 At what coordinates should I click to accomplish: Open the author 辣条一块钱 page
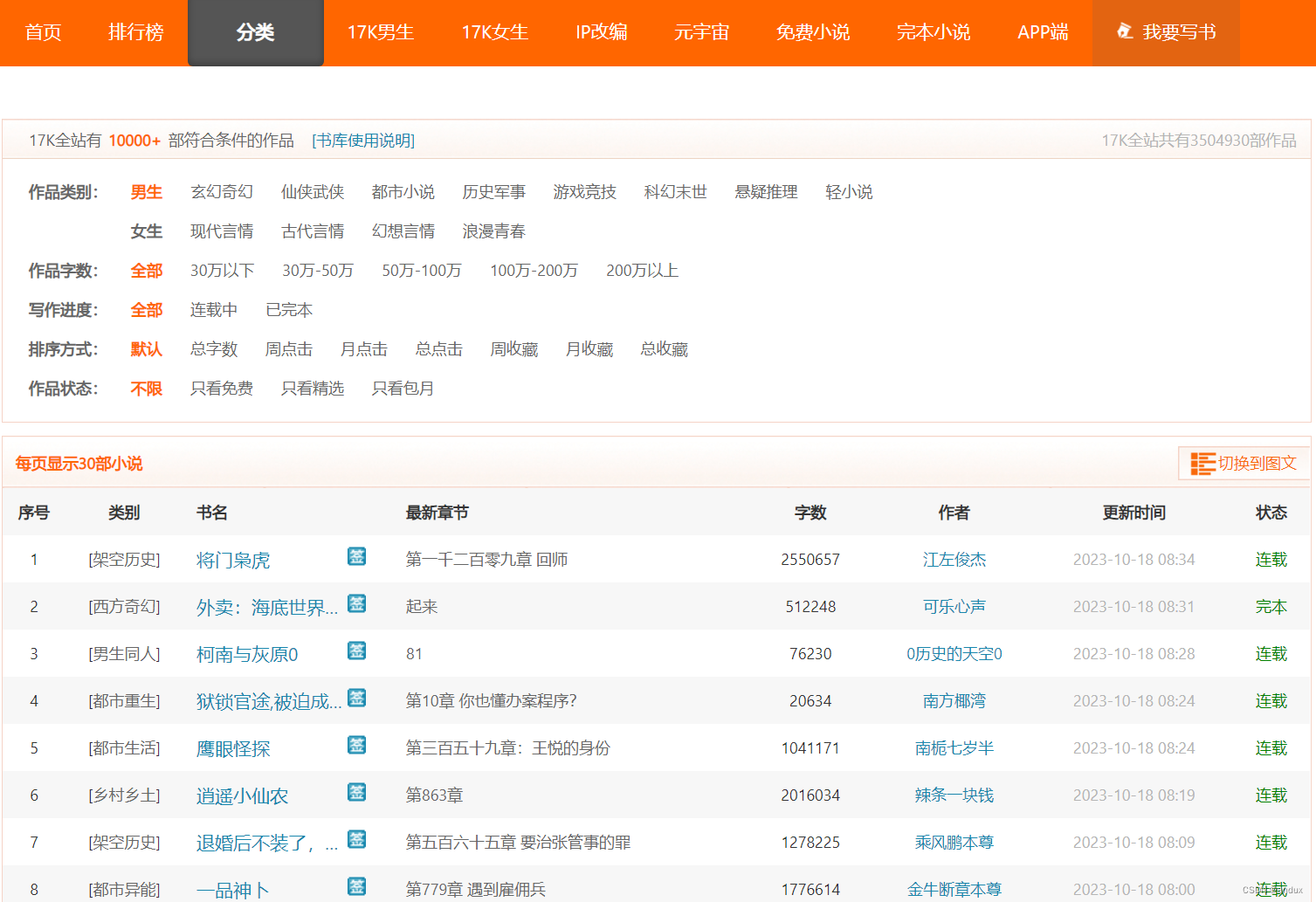(954, 795)
